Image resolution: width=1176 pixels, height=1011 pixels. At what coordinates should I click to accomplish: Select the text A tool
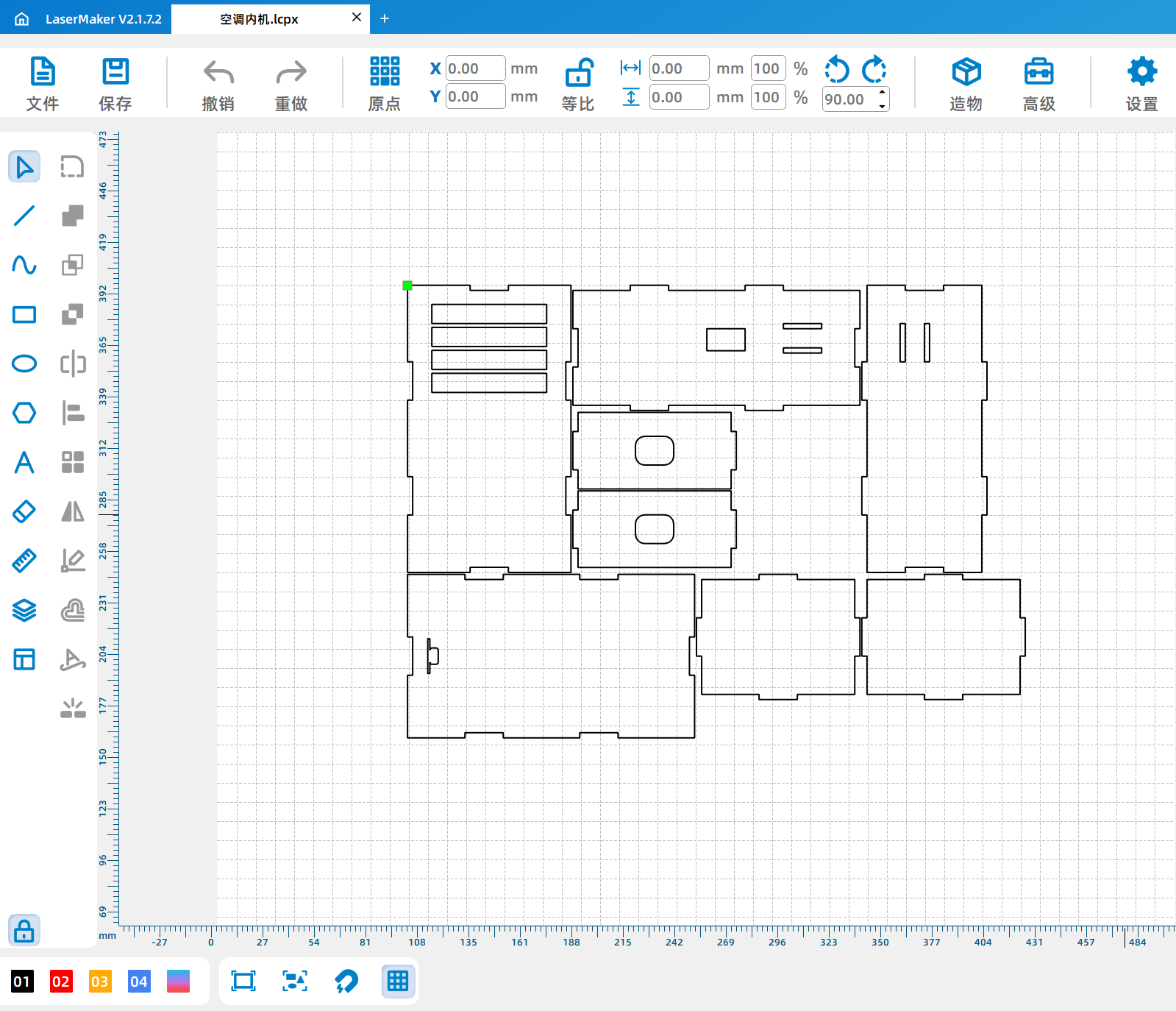[24, 462]
